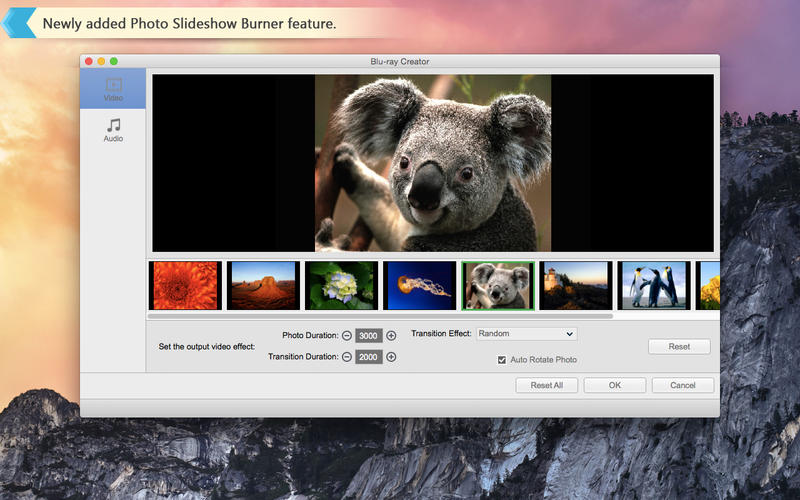This screenshot has height=500, width=800.
Task: Uncheck Auto Rotate Photo checkbox
Action: coord(502,360)
